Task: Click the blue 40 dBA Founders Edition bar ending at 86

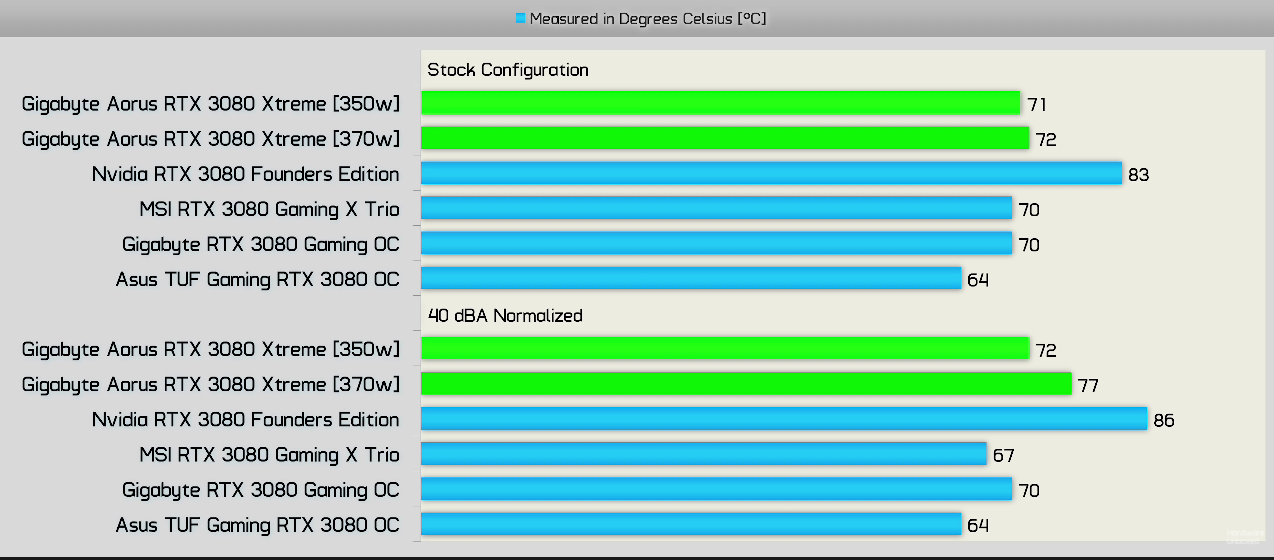Action: pyautogui.click(x=784, y=419)
